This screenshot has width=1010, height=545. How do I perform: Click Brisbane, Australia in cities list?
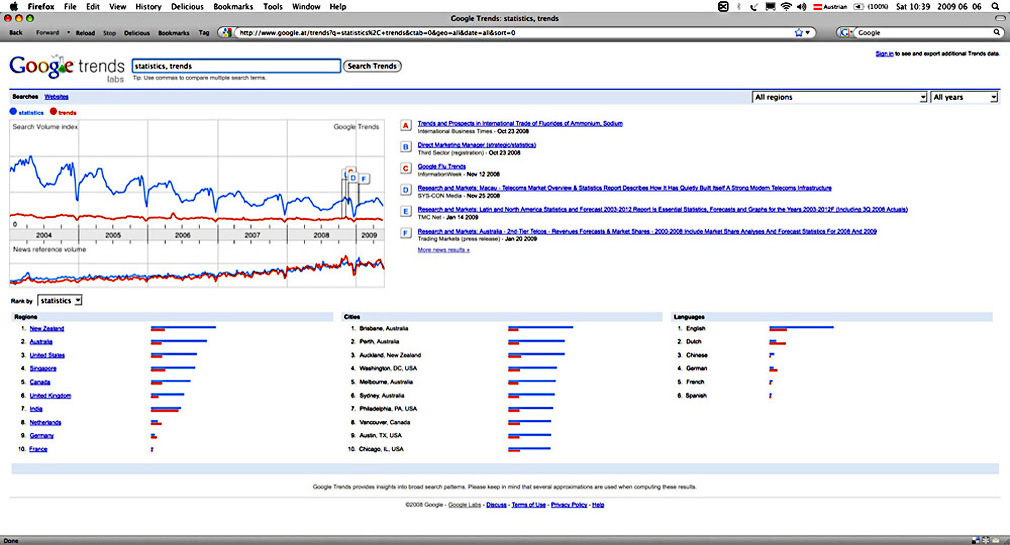(x=384, y=329)
